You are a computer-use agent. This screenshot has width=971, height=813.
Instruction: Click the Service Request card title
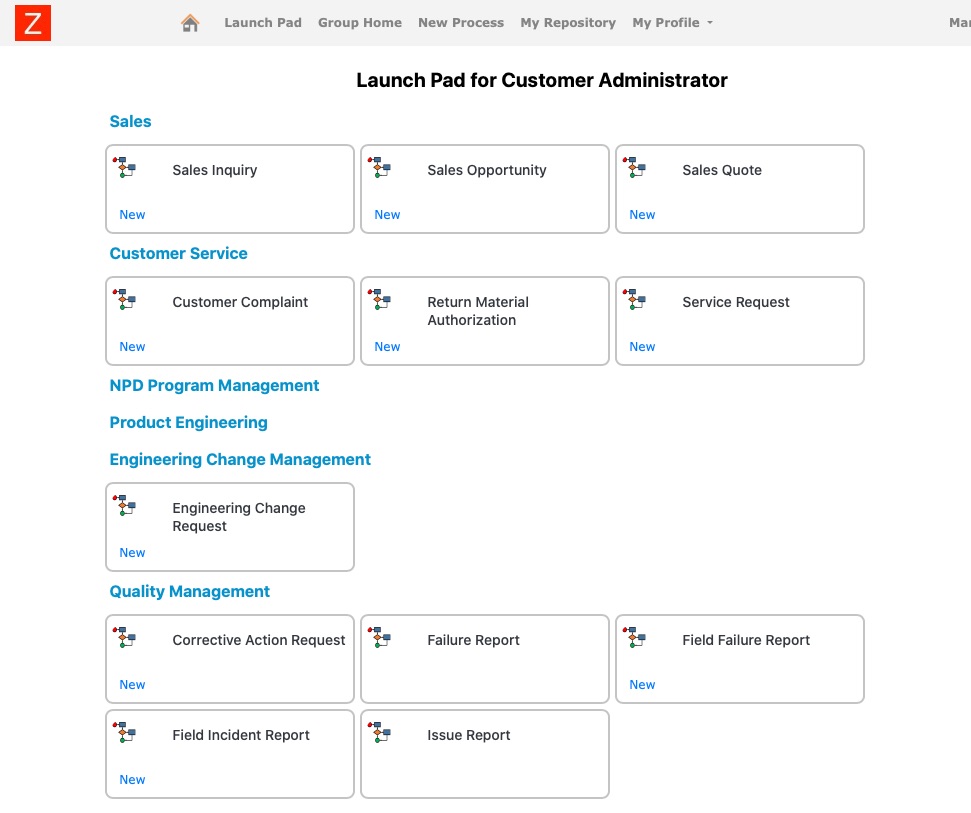coord(736,302)
